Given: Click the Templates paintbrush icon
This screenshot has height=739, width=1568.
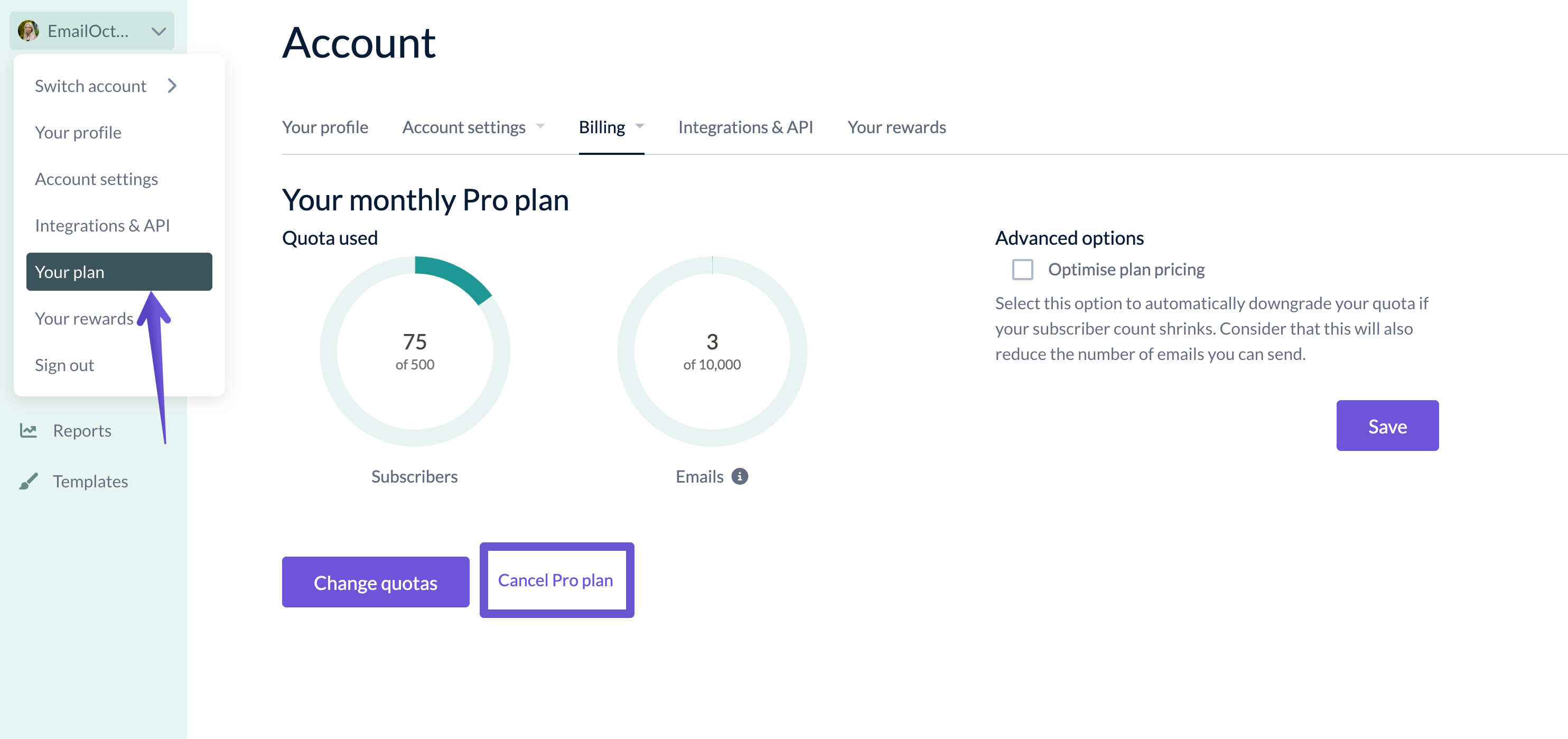Looking at the screenshot, I should [28, 481].
